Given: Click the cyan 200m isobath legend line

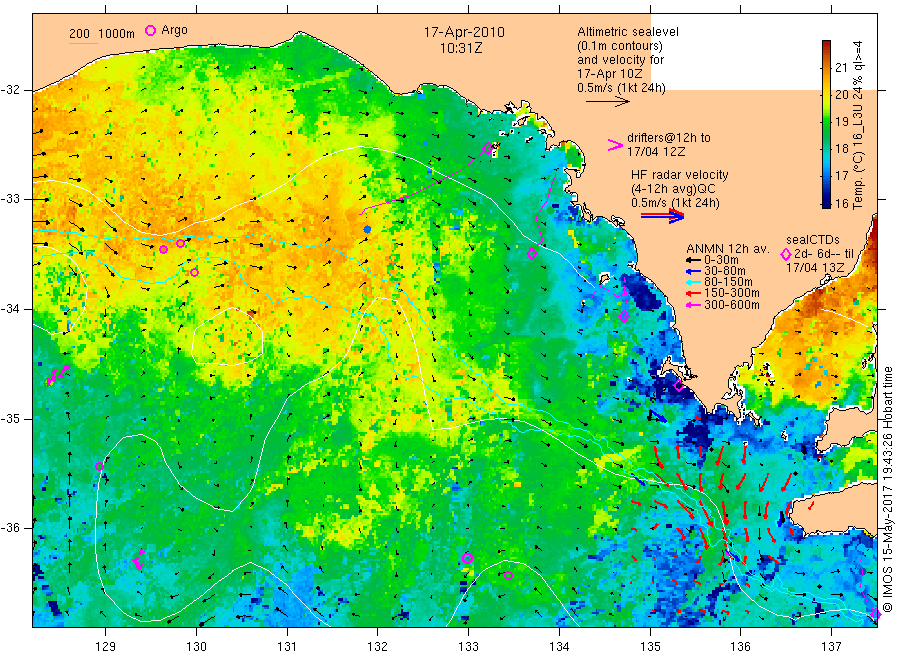Looking at the screenshot, I should 83,43.
